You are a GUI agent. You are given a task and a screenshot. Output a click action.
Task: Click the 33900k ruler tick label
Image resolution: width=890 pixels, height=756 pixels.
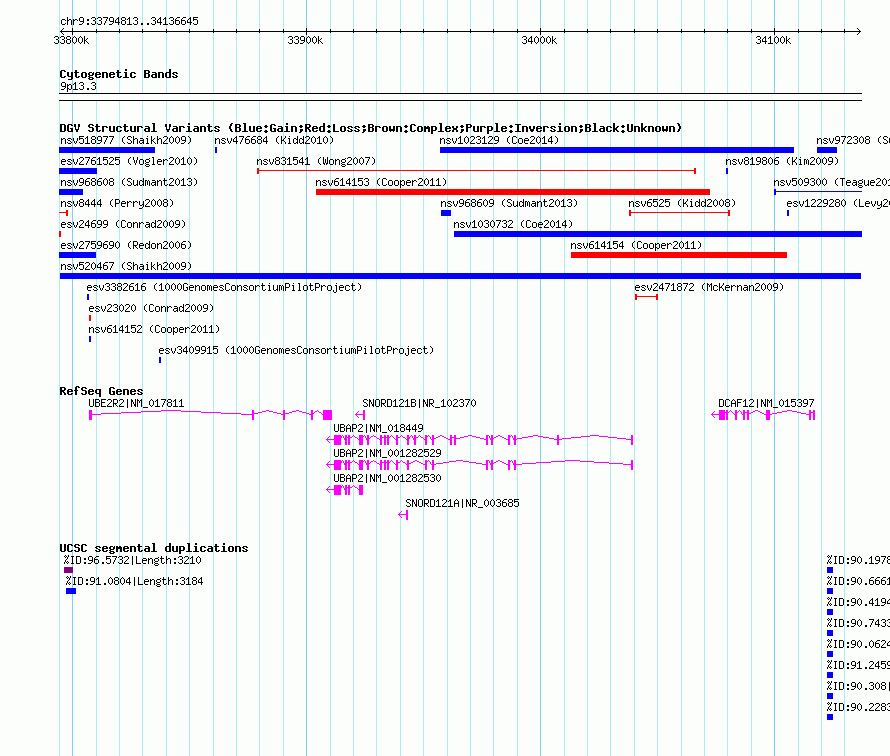tap(305, 40)
